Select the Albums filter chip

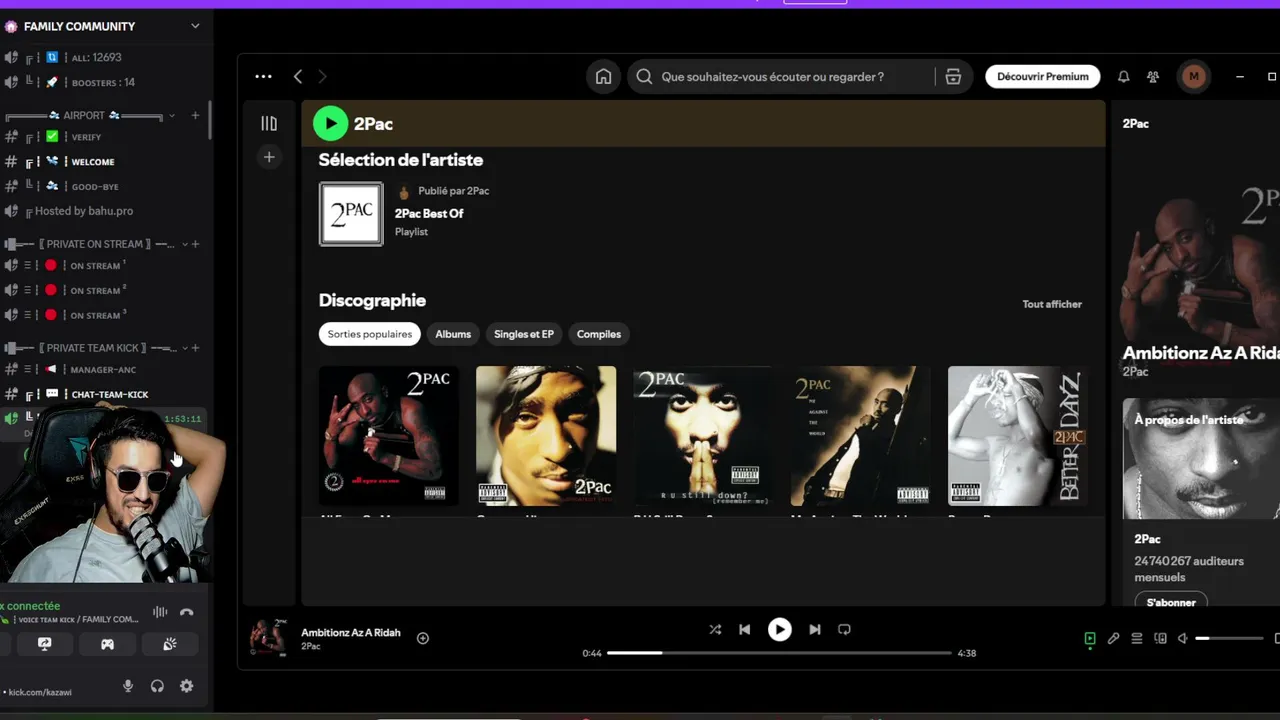pyautogui.click(x=453, y=334)
